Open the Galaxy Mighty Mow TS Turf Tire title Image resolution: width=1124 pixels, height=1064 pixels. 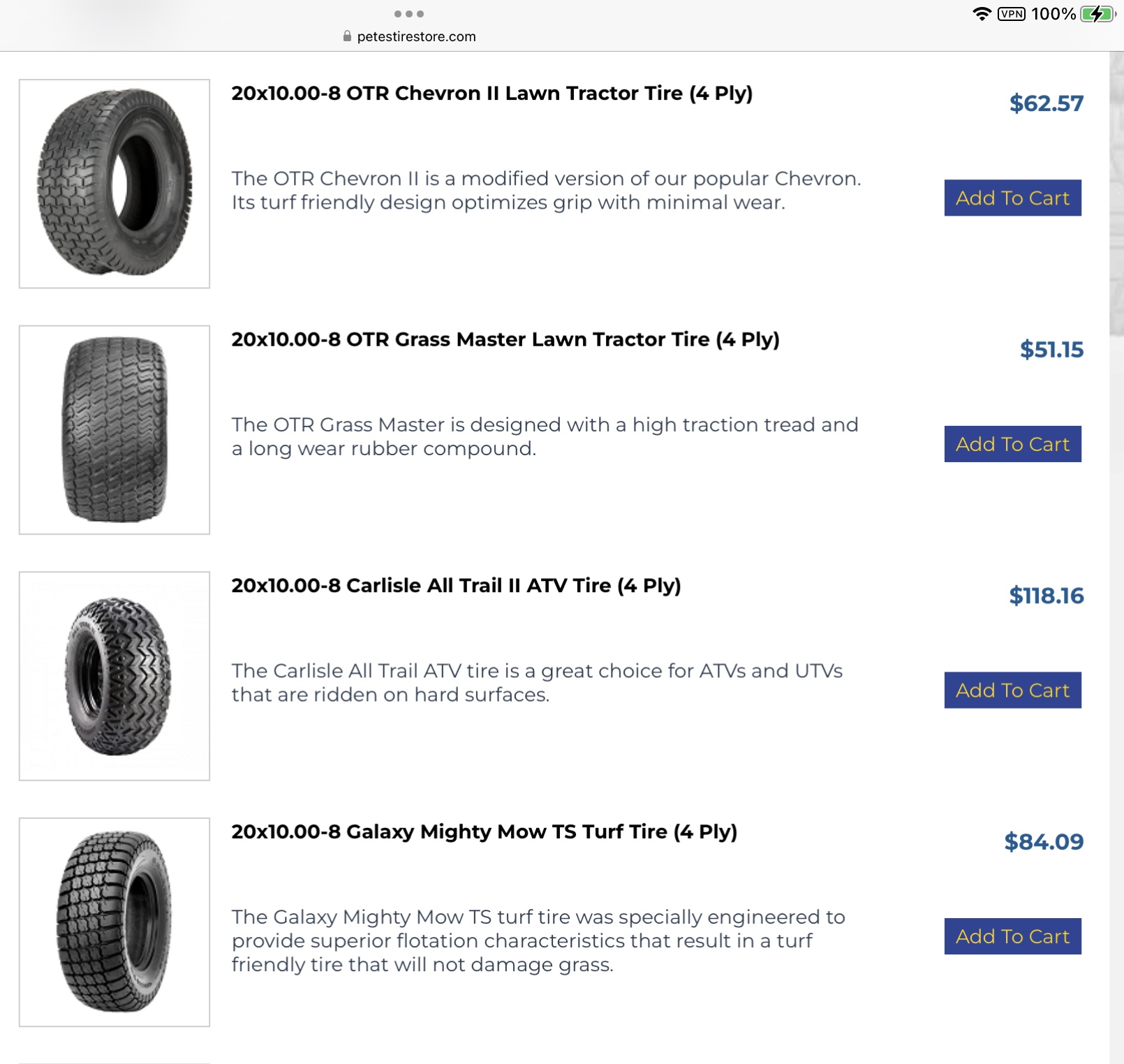point(485,832)
